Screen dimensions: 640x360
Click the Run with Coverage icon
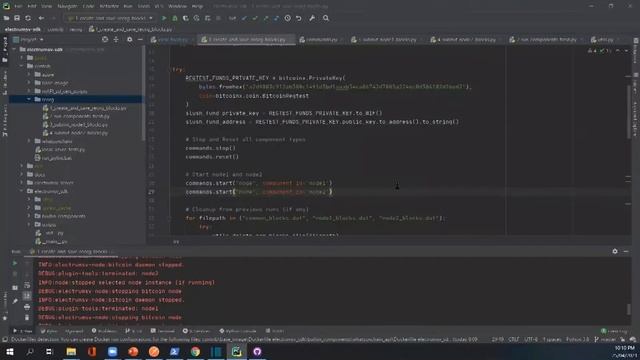click(x=186, y=18)
